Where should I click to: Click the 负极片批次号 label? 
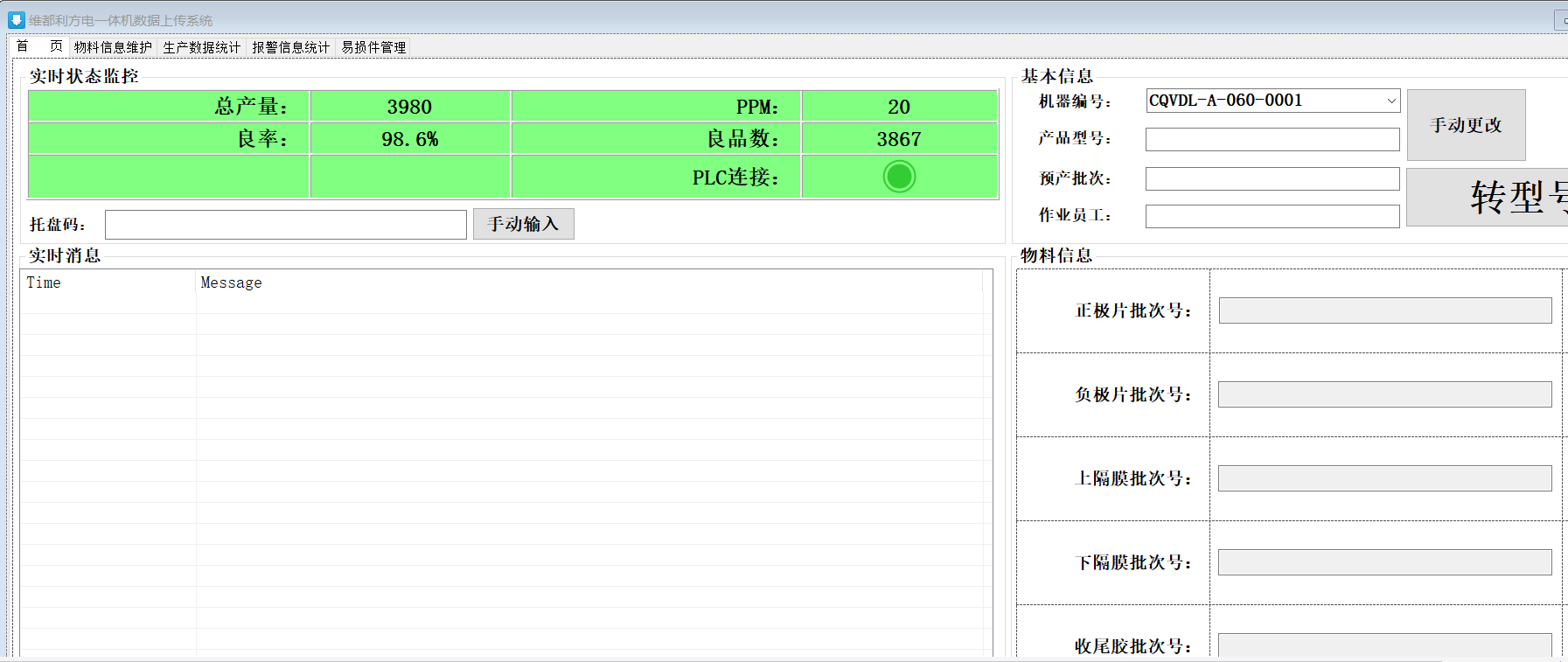pyautogui.click(x=1133, y=394)
